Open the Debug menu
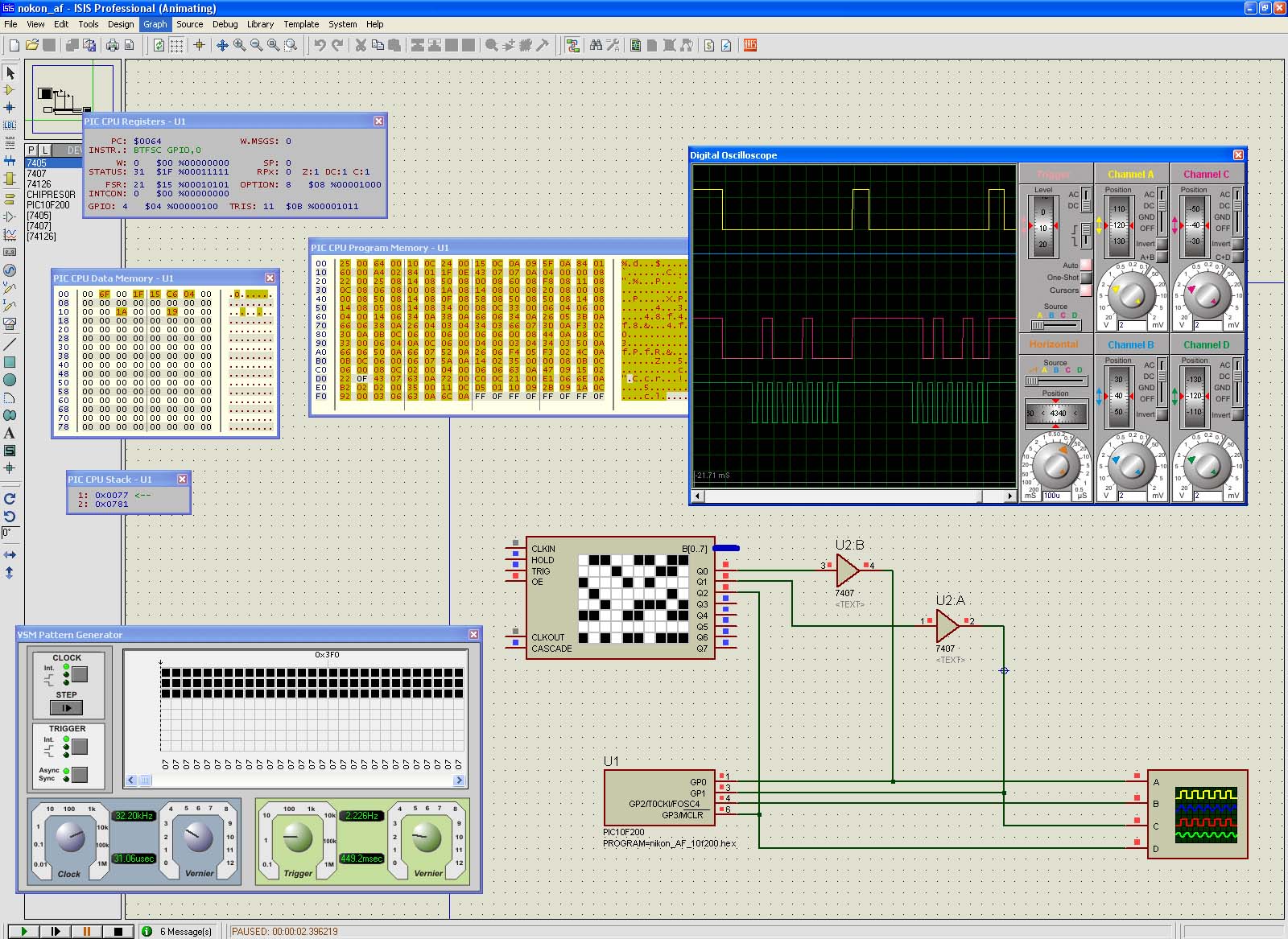The height and width of the screenshot is (939, 1288). point(225,24)
